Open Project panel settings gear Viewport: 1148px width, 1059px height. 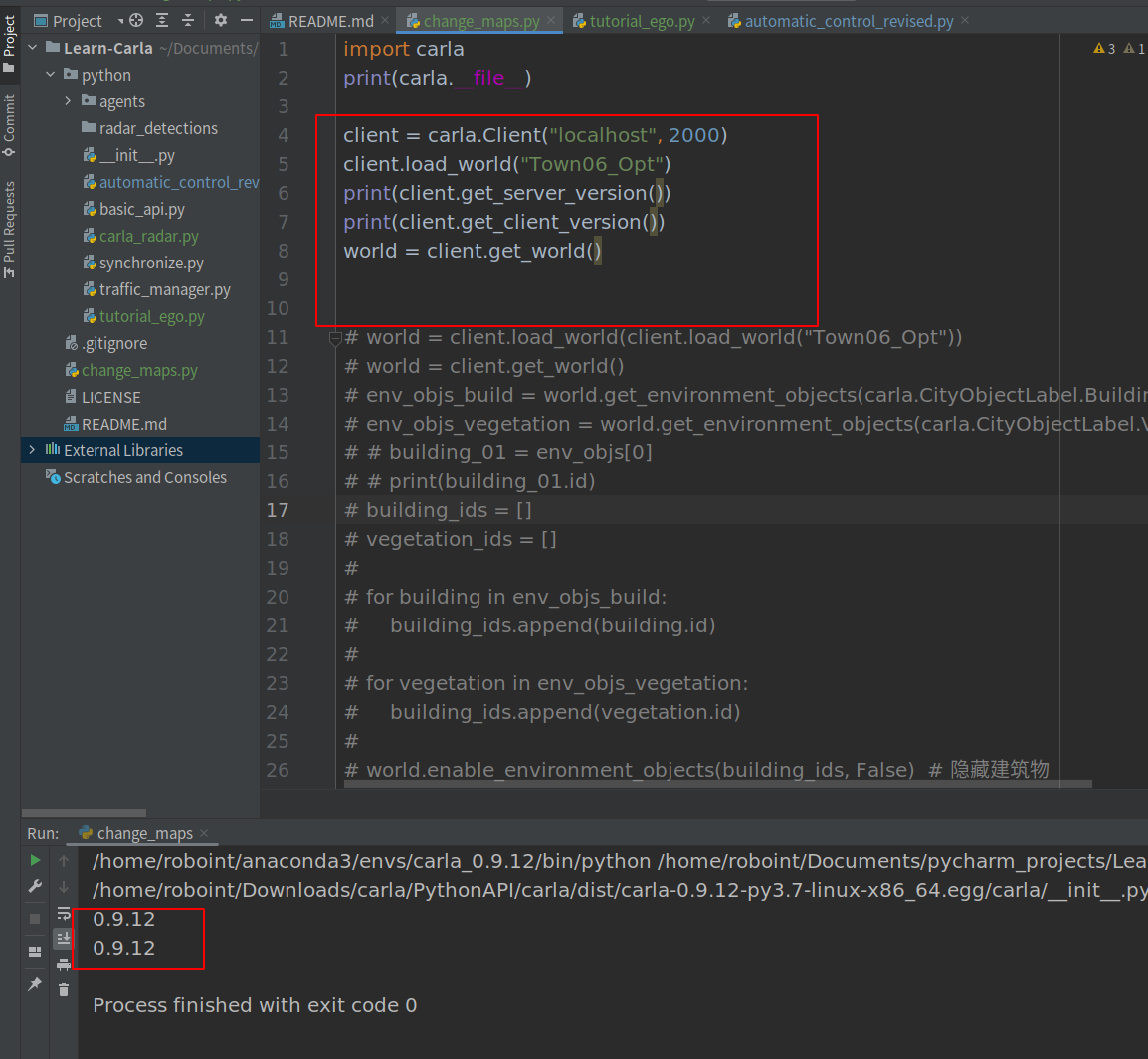[x=221, y=21]
